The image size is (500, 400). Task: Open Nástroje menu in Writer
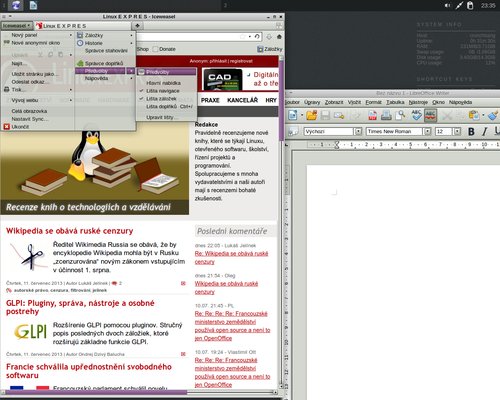(x=418, y=102)
